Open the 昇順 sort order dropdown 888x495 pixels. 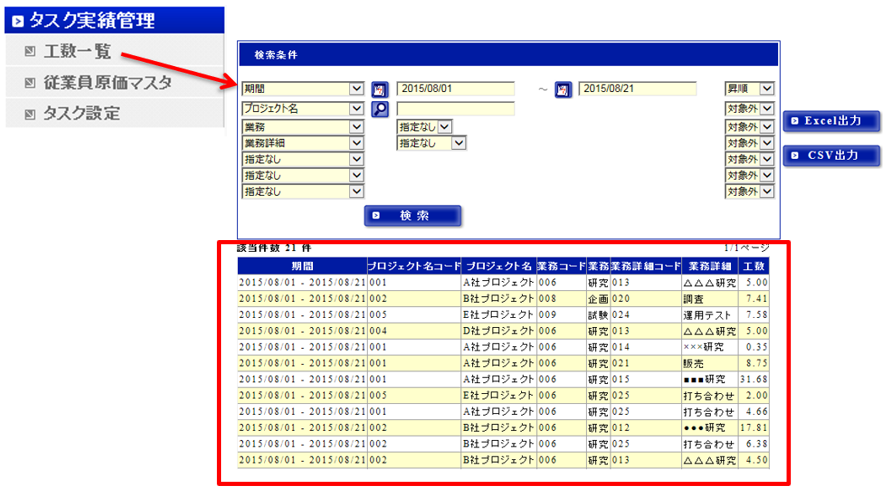click(x=749, y=89)
